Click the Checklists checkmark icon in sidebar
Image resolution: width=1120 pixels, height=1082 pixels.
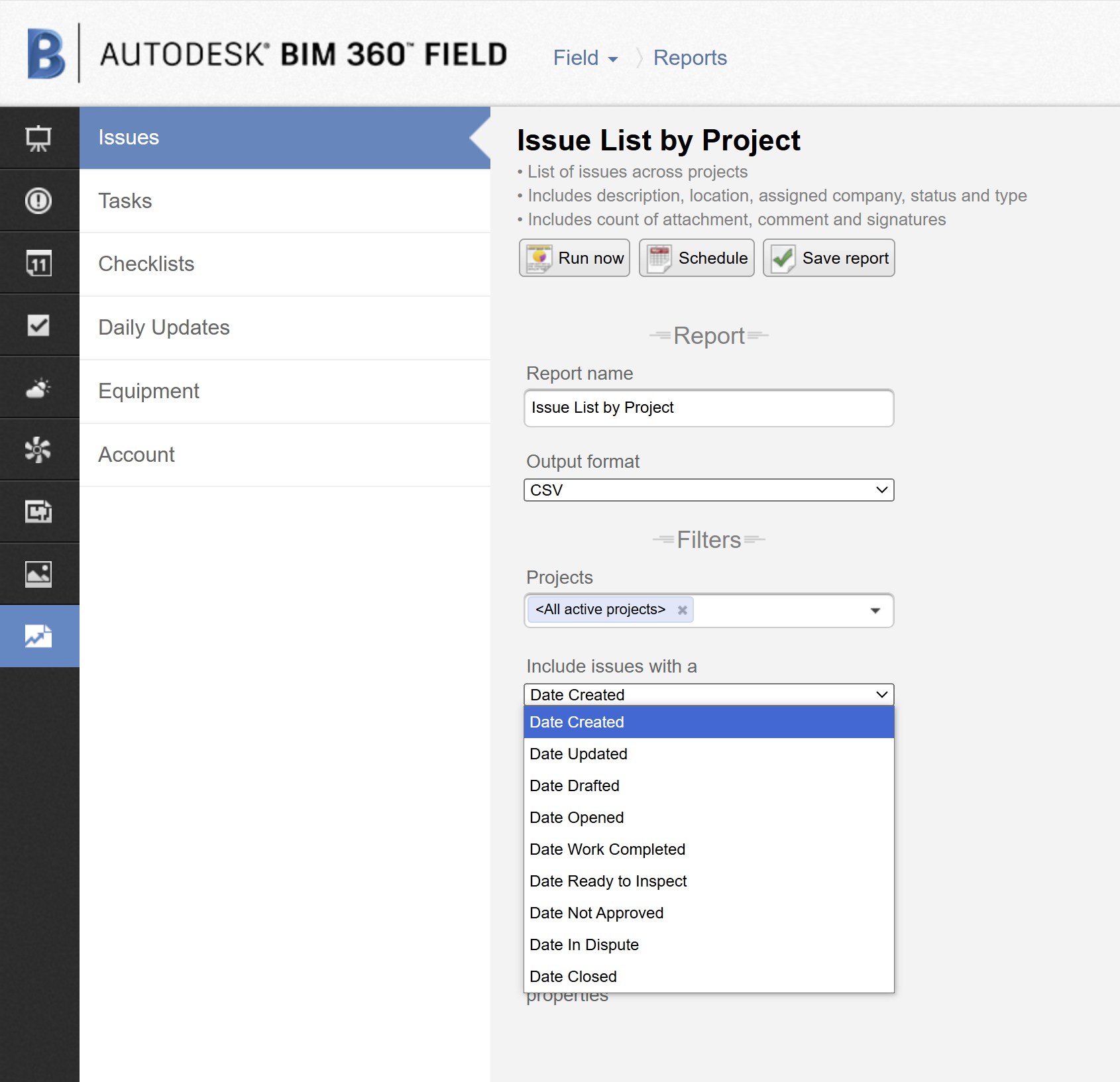39,325
